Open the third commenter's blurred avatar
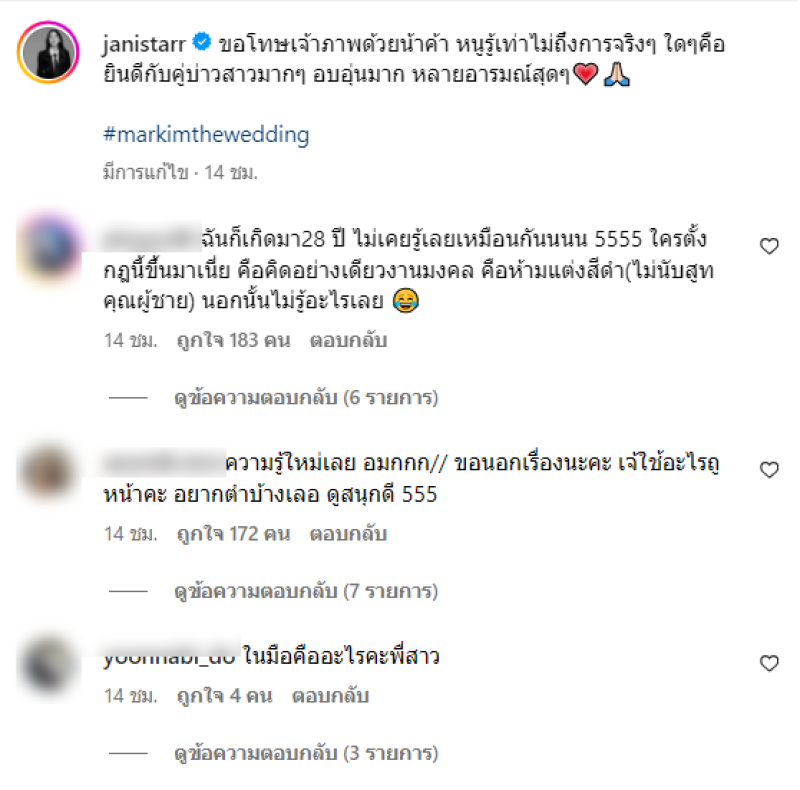Screen dimensions: 800x790 pos(49,664)
